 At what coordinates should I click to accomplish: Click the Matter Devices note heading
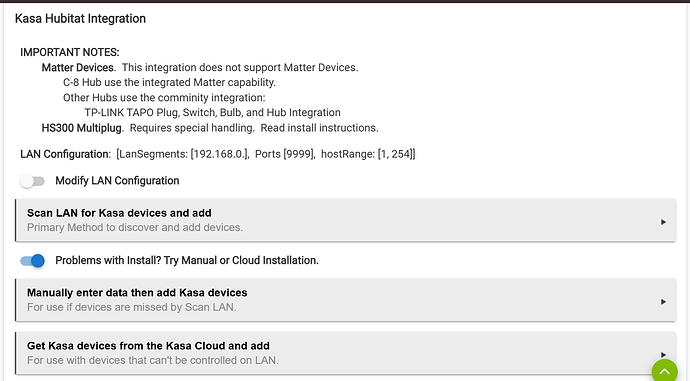pyautogui.click(x=79, y=67)
